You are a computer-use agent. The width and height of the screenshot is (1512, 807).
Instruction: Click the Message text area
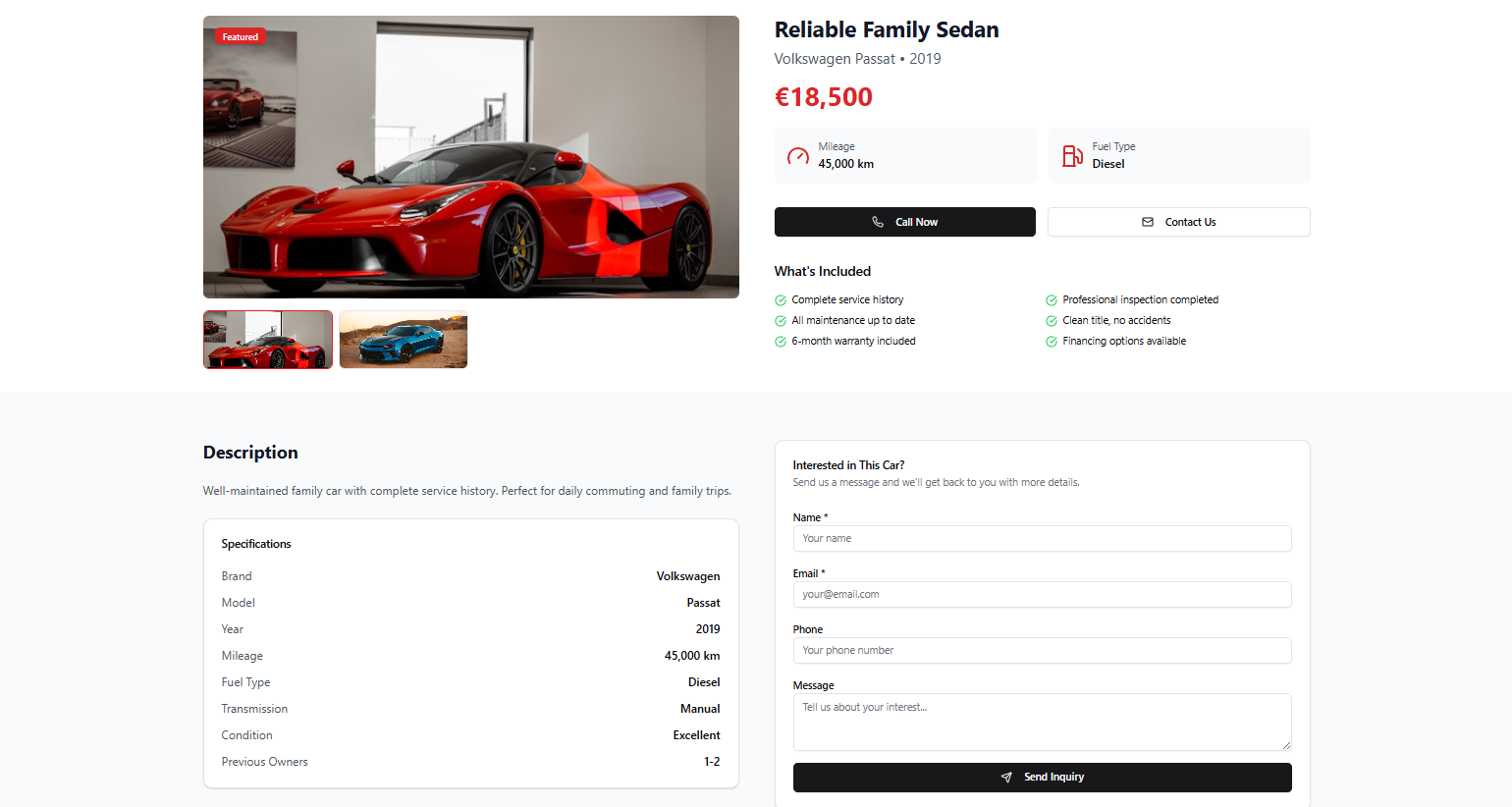[x=1042, y=722]
